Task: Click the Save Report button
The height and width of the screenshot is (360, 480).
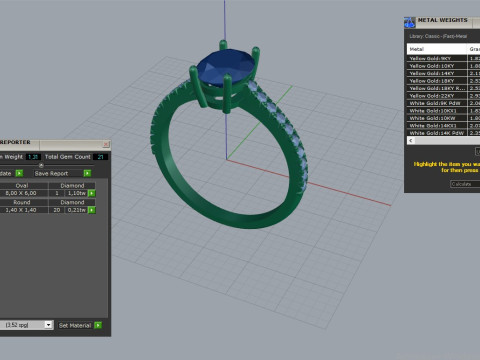Action: pyautogui.click(x=58, y=173)
